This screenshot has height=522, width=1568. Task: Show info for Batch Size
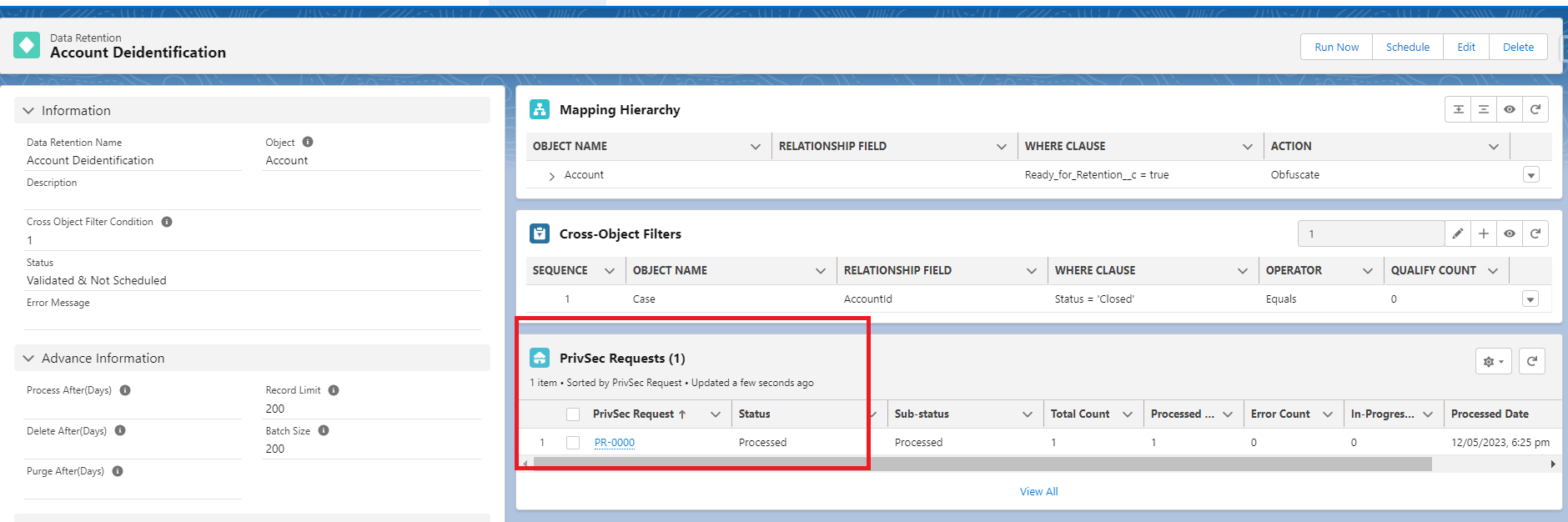point(324,430)
